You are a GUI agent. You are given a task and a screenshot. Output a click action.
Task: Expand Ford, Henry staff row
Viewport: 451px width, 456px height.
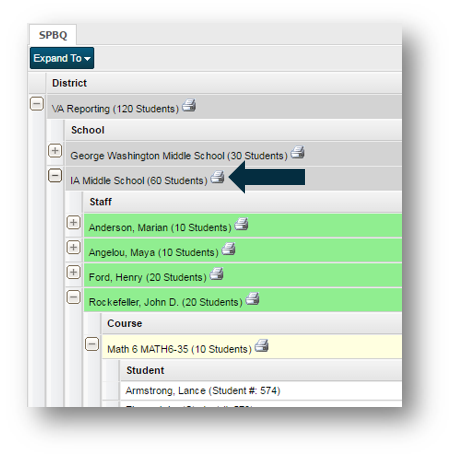pyautogui.click(x=73, y=272)
